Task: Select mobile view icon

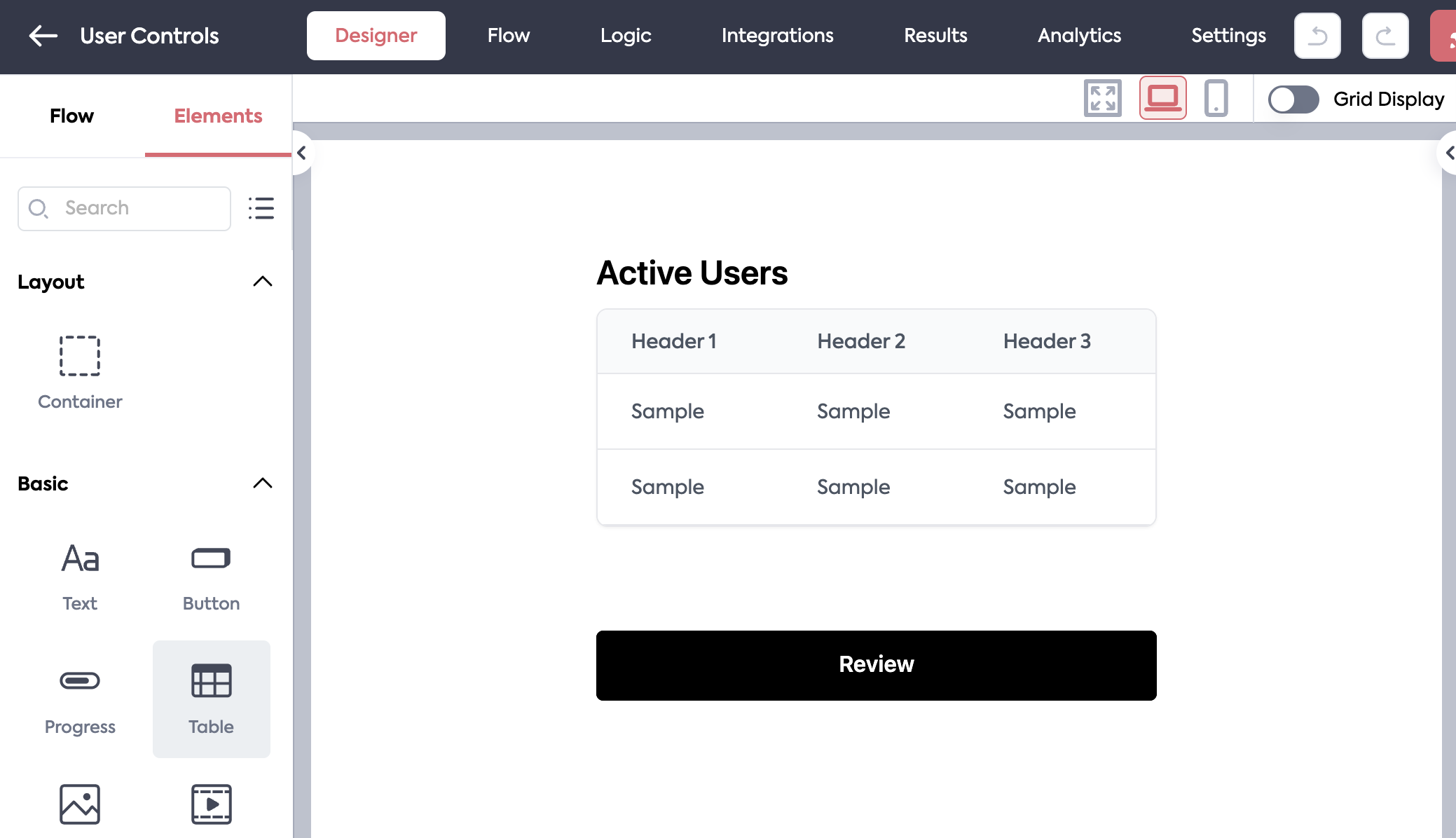Action: coord(1216,98)
